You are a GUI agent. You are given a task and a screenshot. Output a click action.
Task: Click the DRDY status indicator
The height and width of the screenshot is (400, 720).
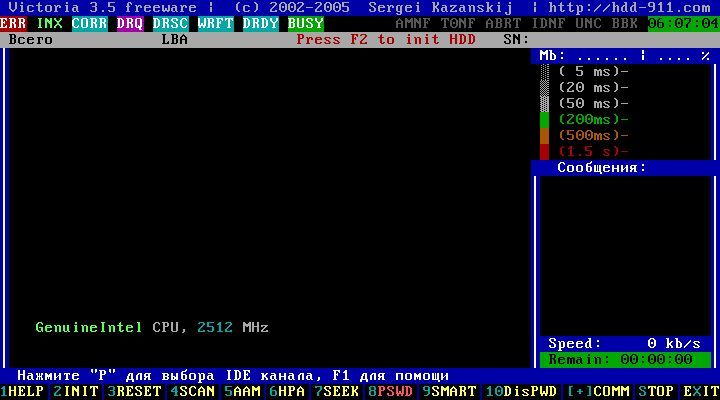pos(260,23)
